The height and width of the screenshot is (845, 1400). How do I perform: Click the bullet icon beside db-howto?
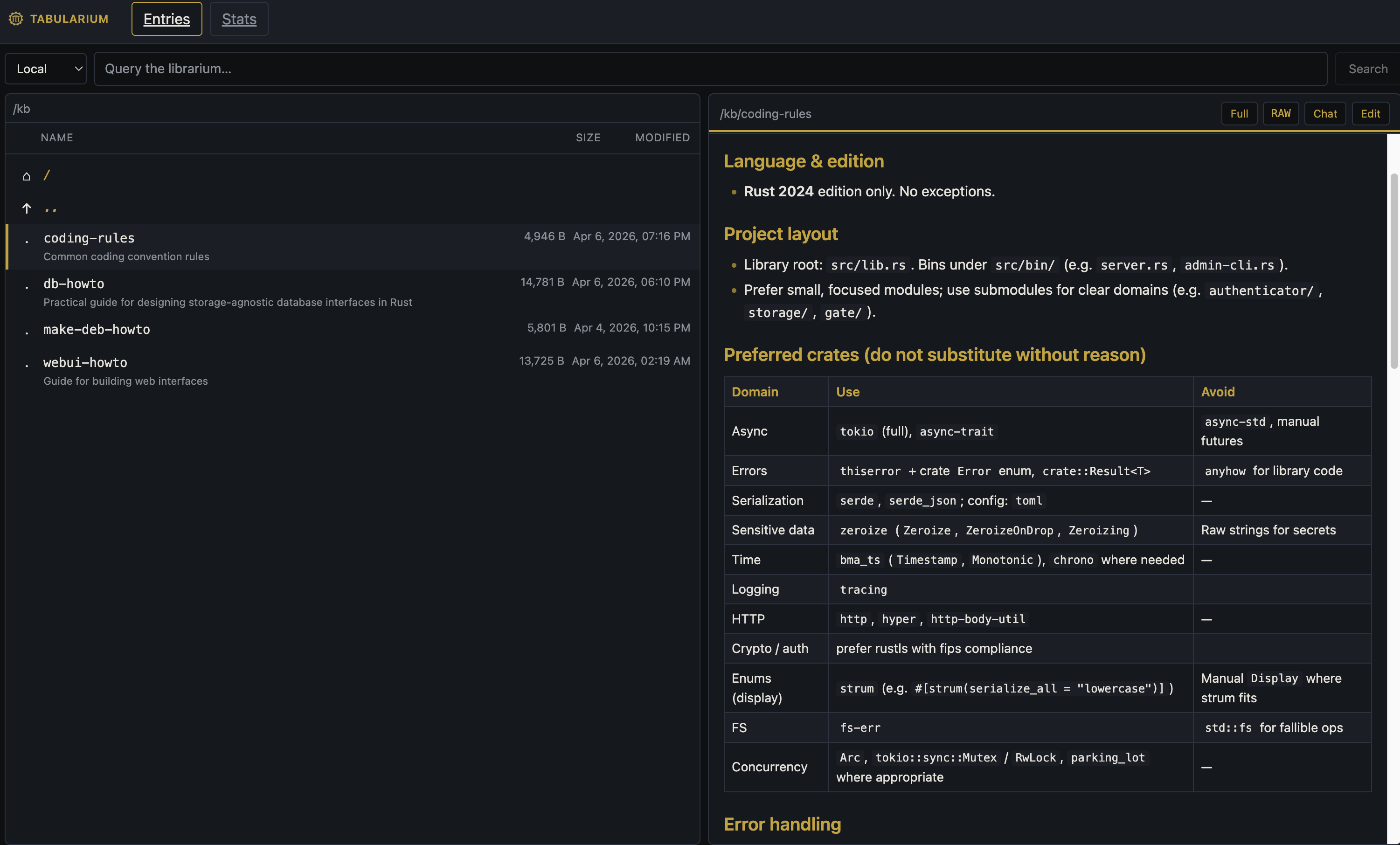click(x=27, y=288)
